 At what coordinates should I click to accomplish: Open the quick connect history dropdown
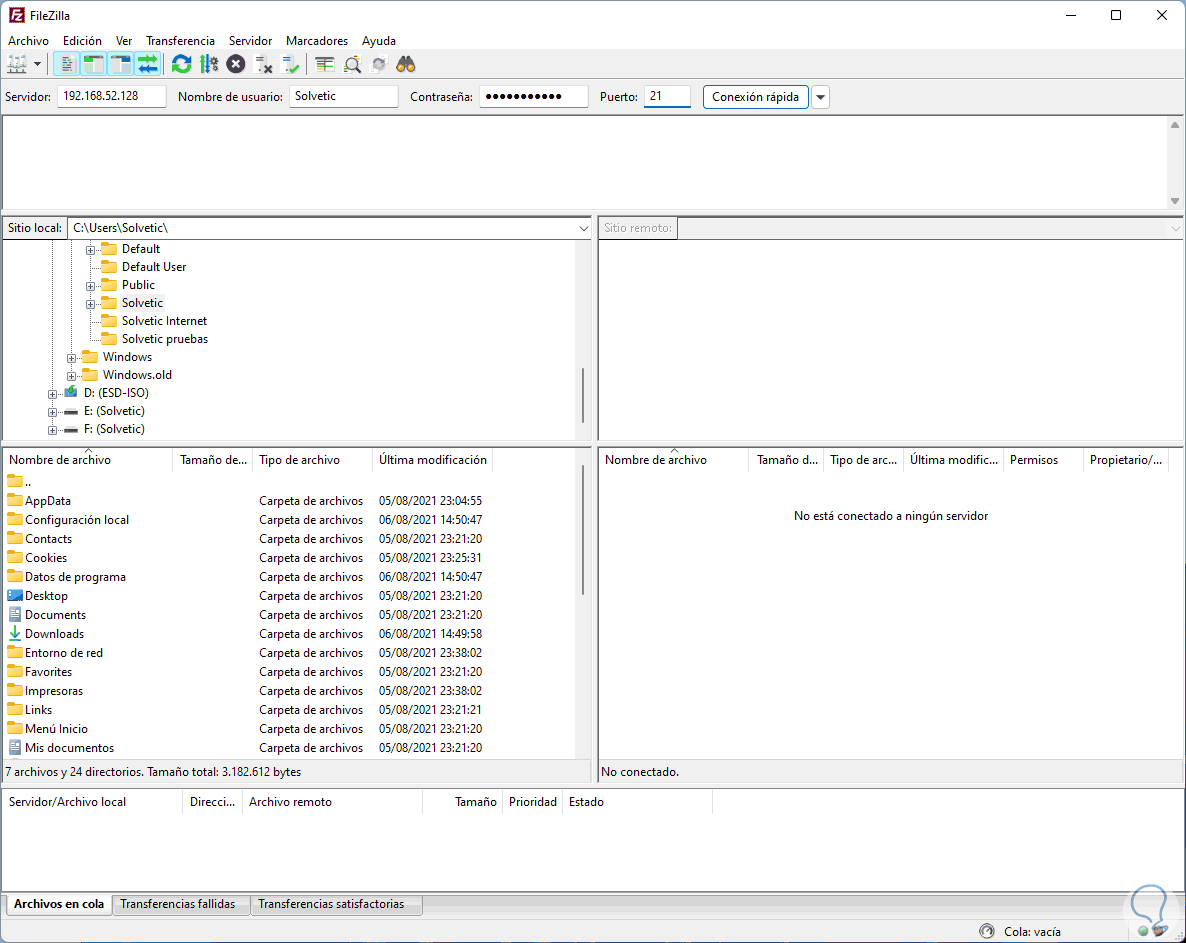click(x=821, y=97)
